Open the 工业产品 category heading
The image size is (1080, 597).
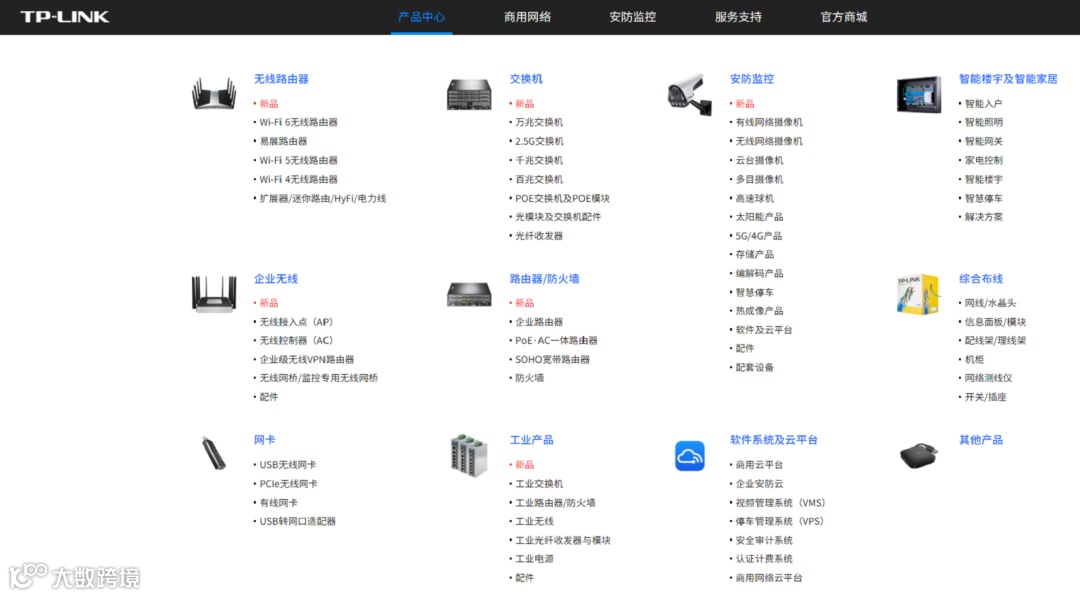click(x=531, y=439)
